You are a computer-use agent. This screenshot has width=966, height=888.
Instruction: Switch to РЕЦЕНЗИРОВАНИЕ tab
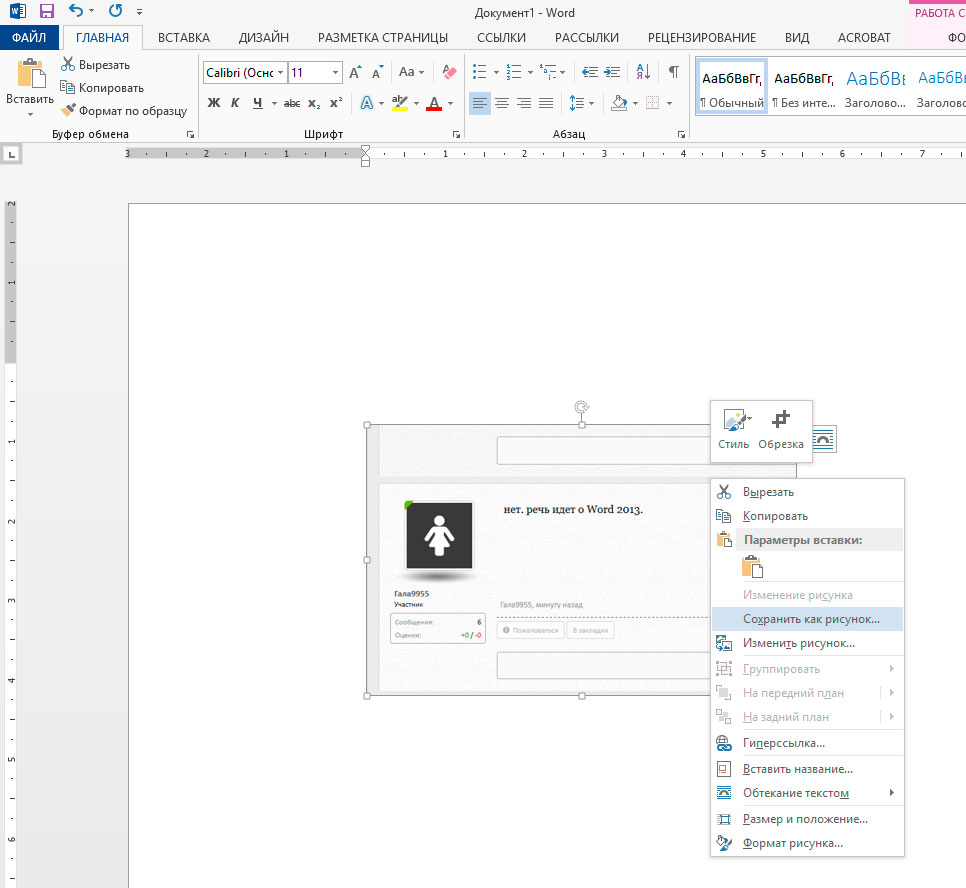702,38
